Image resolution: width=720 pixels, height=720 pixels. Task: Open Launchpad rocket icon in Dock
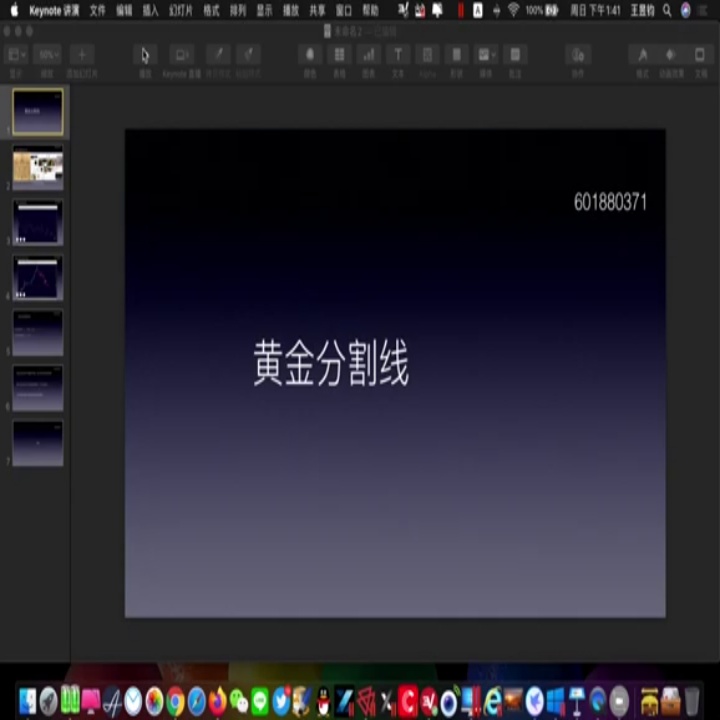(48, 701)
